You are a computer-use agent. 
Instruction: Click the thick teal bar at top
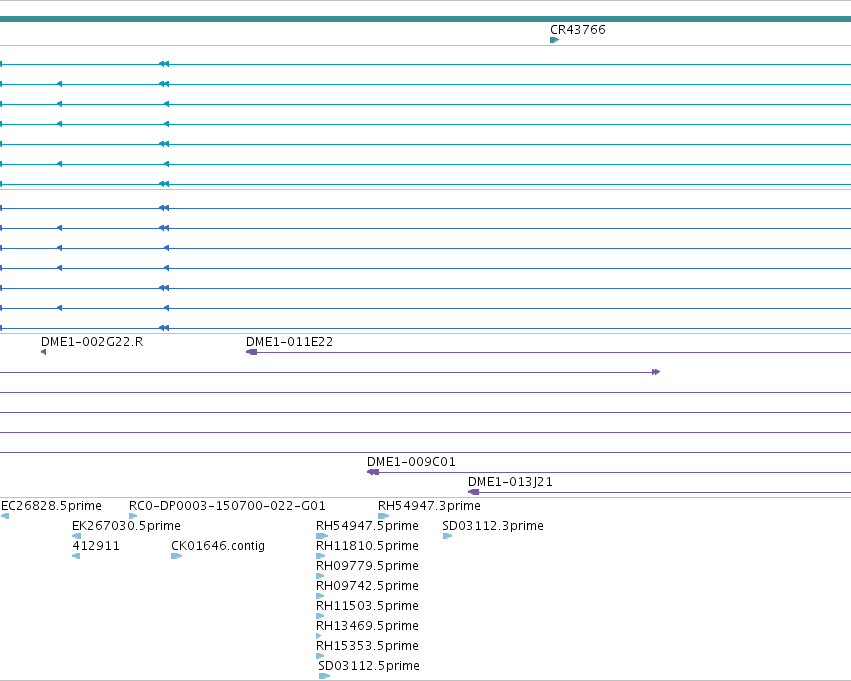pos(426,19)
